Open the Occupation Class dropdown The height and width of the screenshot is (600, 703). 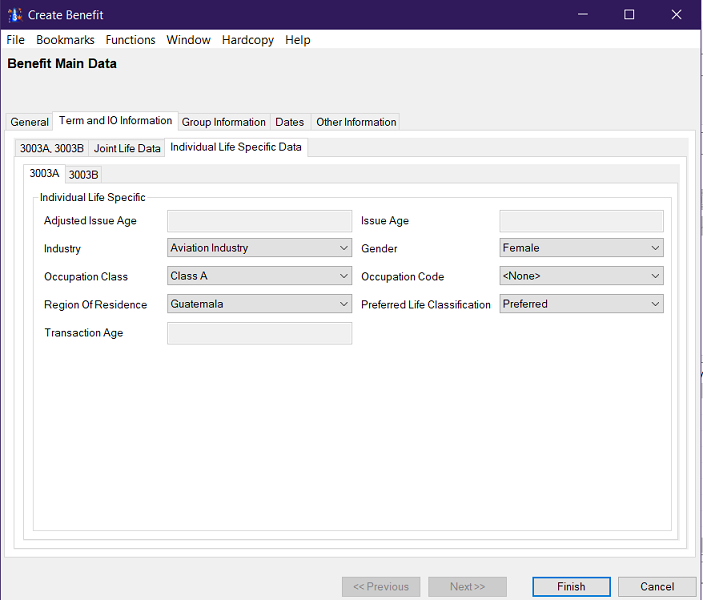(259, 276)
